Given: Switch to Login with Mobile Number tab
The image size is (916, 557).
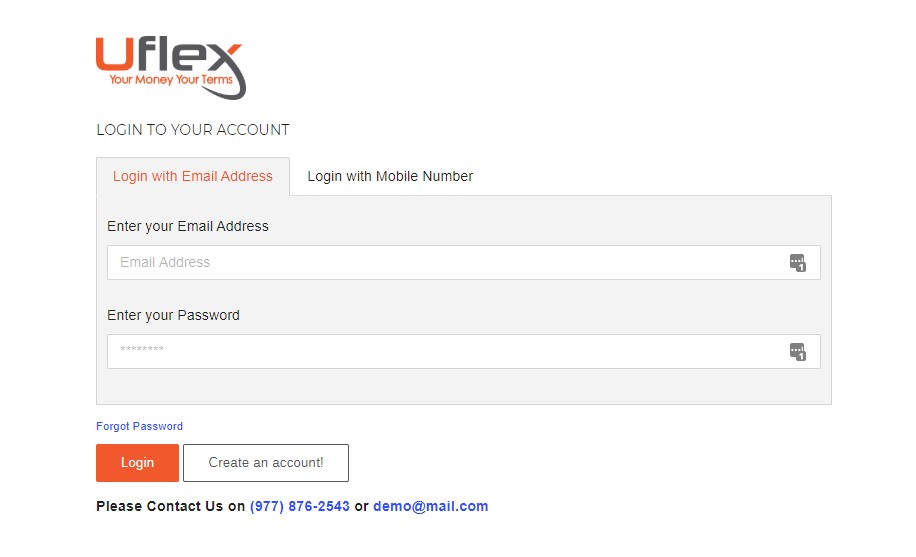Looking at the screenshot, I should coord(390,176).
